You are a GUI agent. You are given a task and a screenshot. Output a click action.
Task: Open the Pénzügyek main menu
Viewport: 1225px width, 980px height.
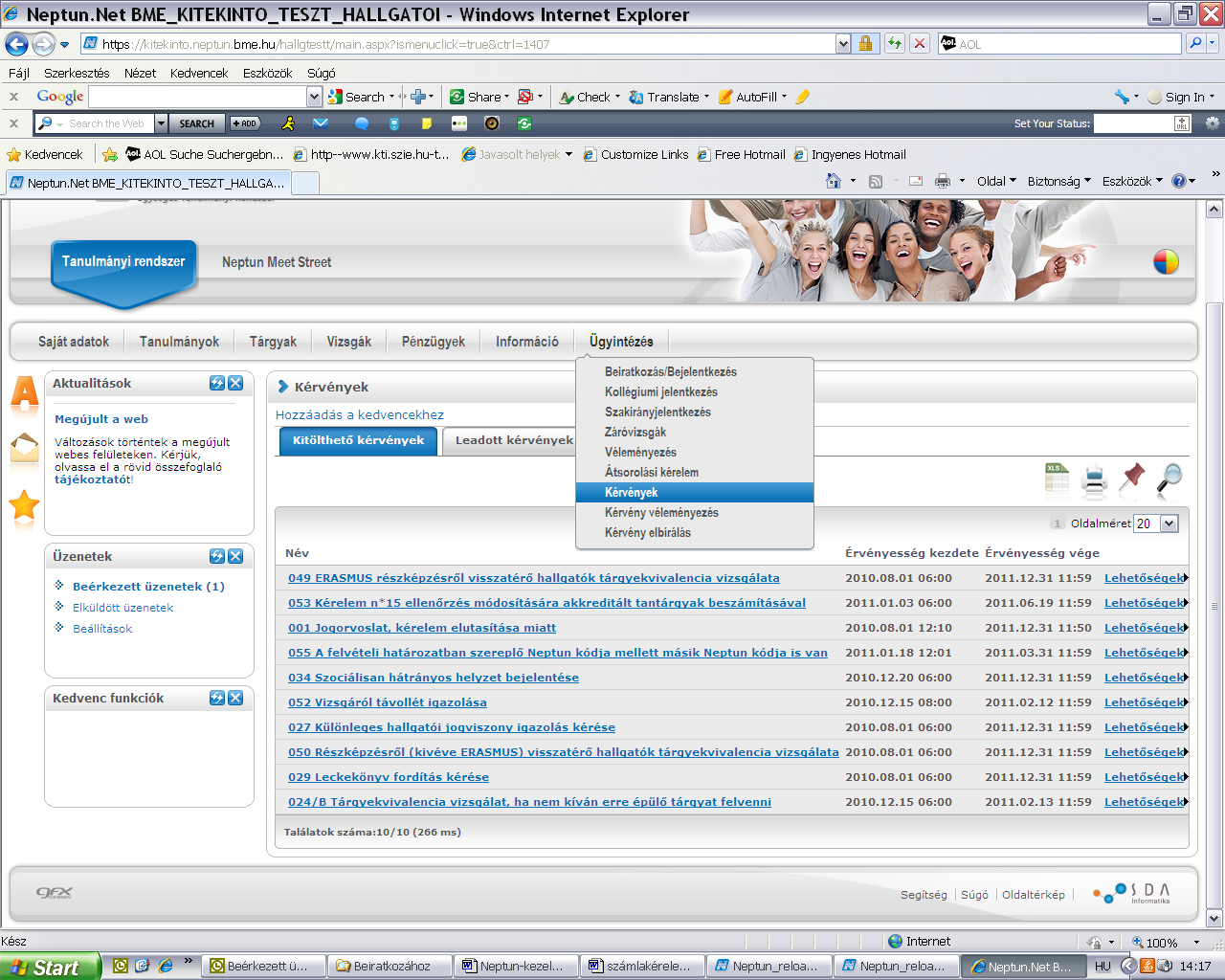[x=434, y=342]
